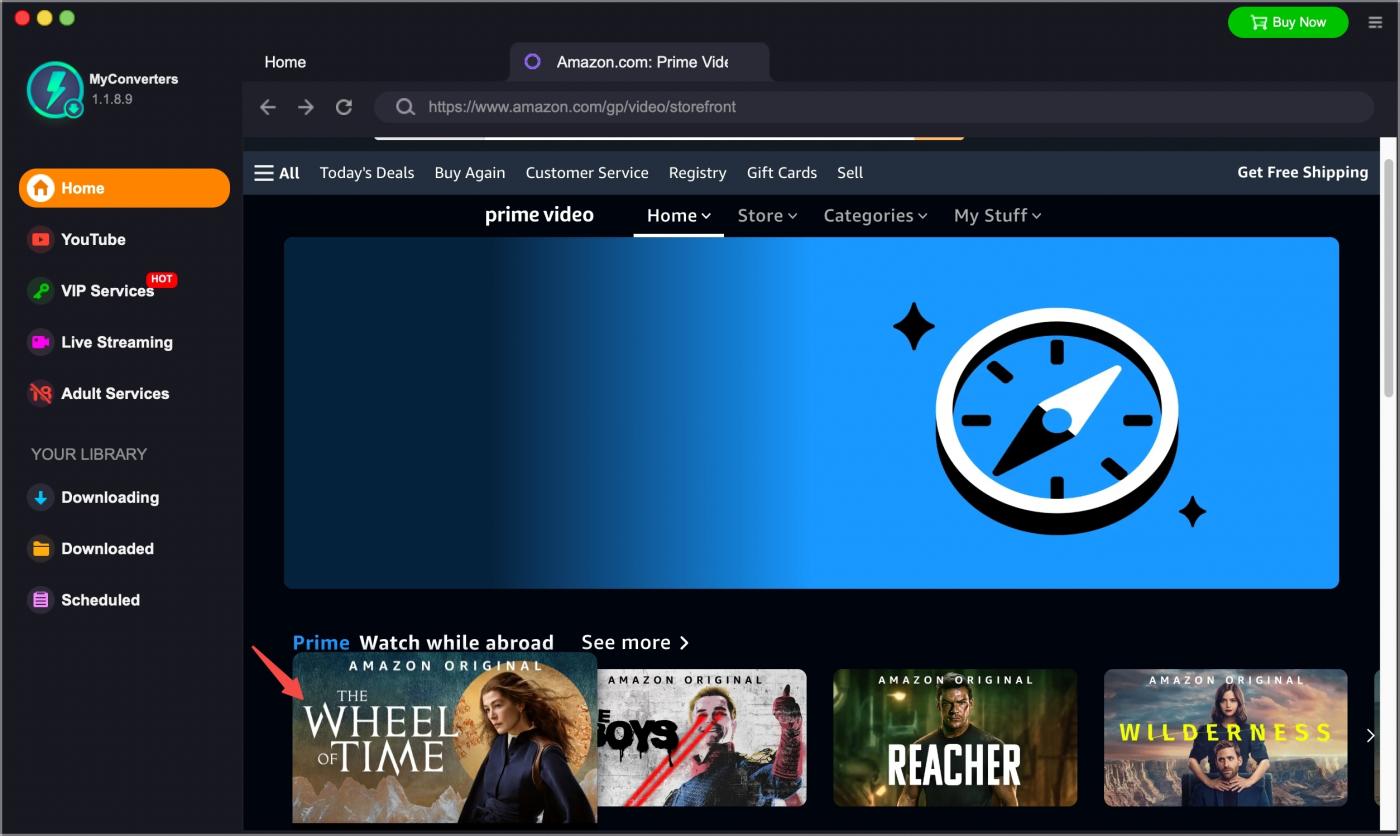Click the page vertical scrollbar
This screenshot has width=1400, height=836.
1388,278
